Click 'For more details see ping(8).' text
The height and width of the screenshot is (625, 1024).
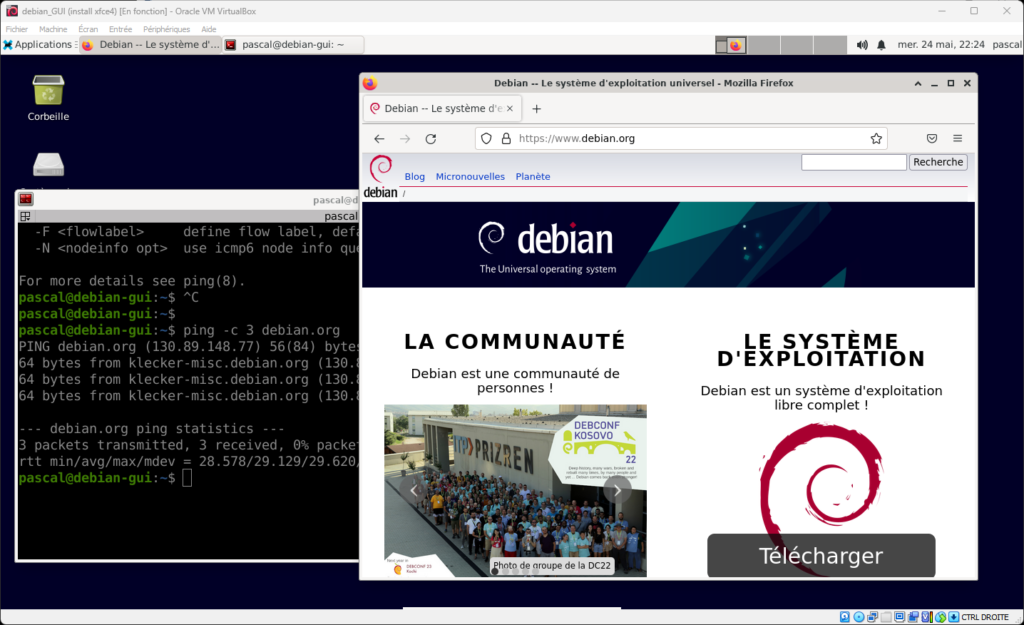(x=132, y=281)
